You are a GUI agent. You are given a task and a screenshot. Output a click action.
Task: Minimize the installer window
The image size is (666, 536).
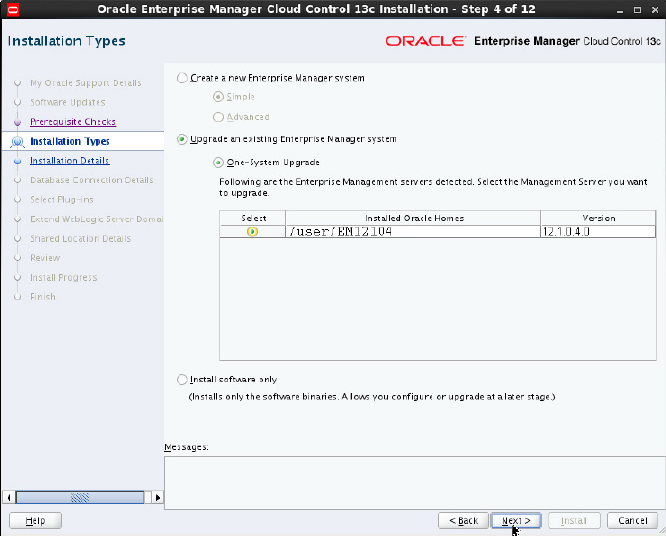(620, 10)
